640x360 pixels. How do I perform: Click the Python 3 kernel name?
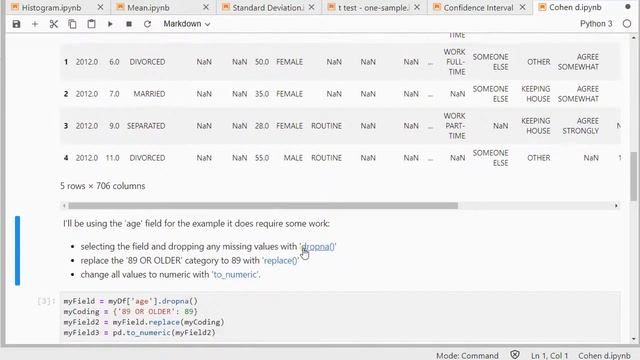point(596,24)
